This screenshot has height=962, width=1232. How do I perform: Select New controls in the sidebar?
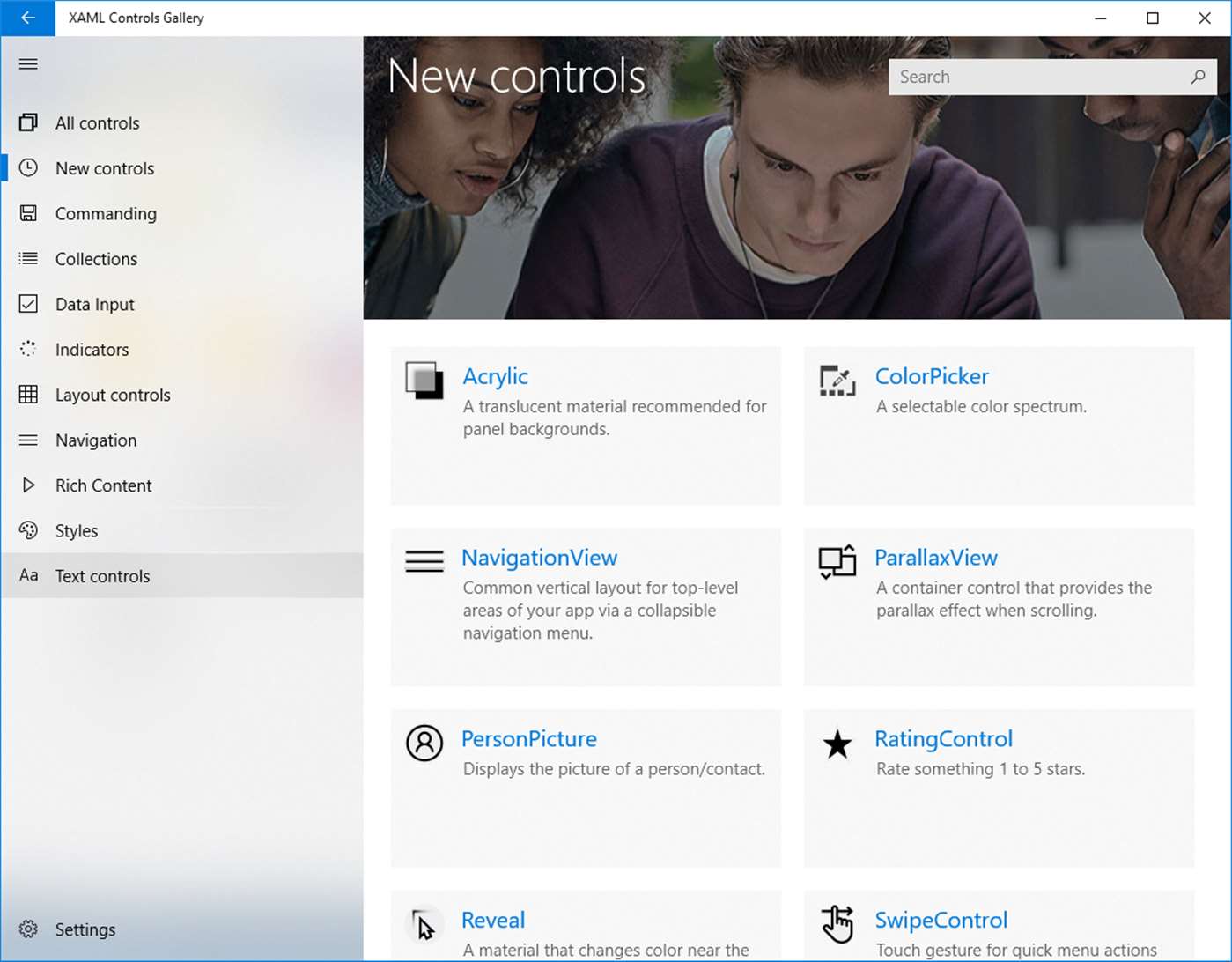click(x=181, y=167)
